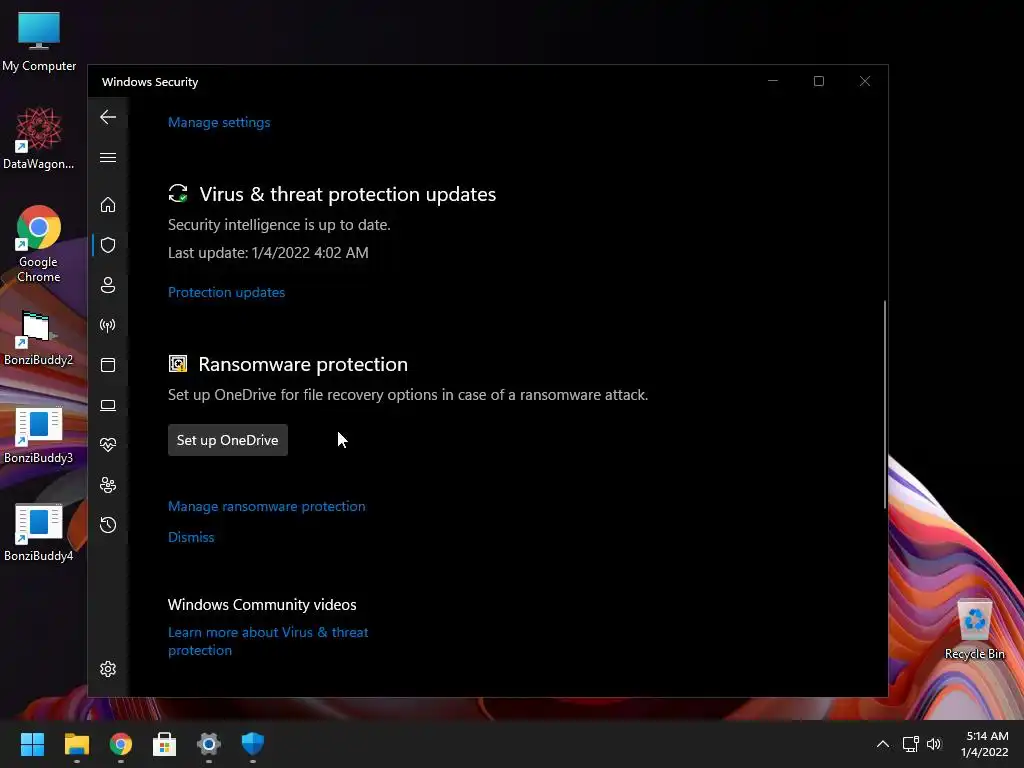The width and height of the screenshot is (1024, 768).
Task: Open File Explorer from taskbar
Action: tap(76, 744)
